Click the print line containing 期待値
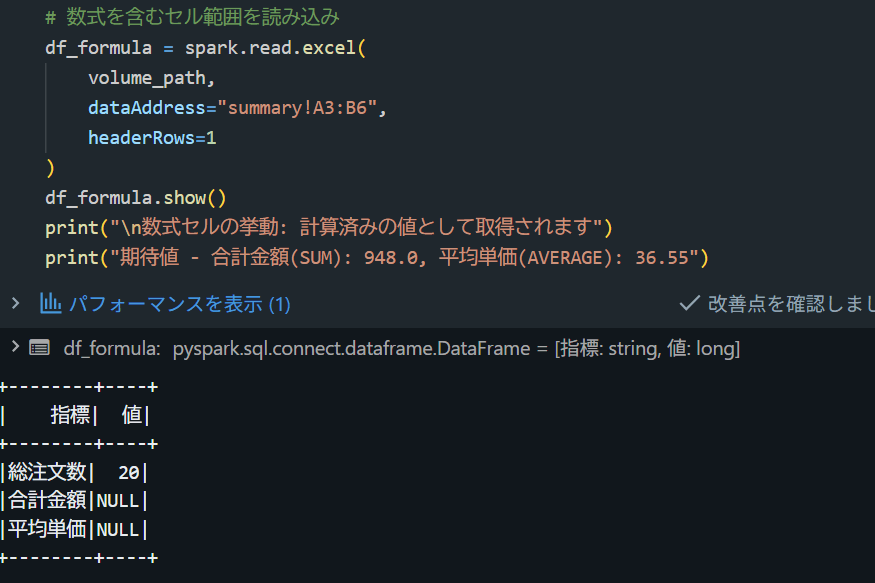Screen dimensions: 875x583 377,258
